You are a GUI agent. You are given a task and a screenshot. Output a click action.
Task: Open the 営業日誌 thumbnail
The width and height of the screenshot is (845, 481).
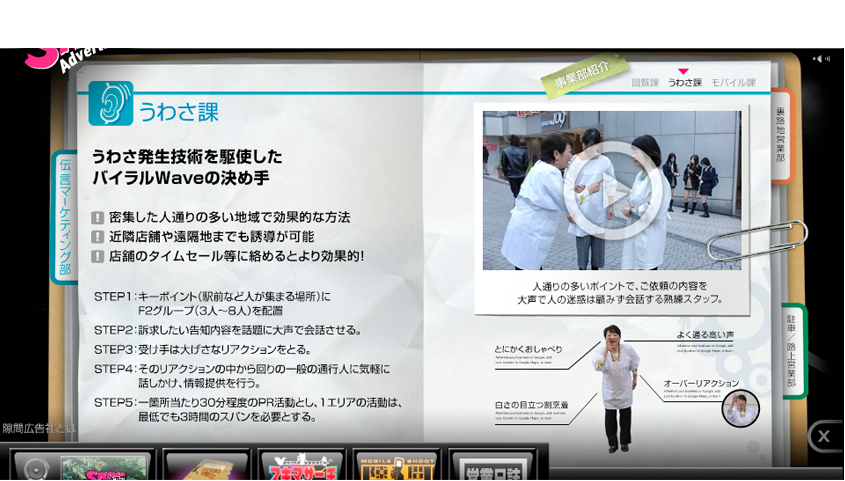coord(493,466)
